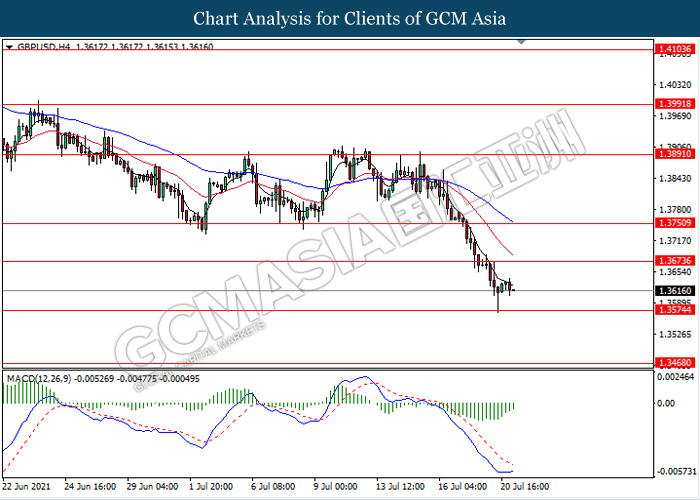Click the 9 Jul 00:00 time label

(335, 486)
